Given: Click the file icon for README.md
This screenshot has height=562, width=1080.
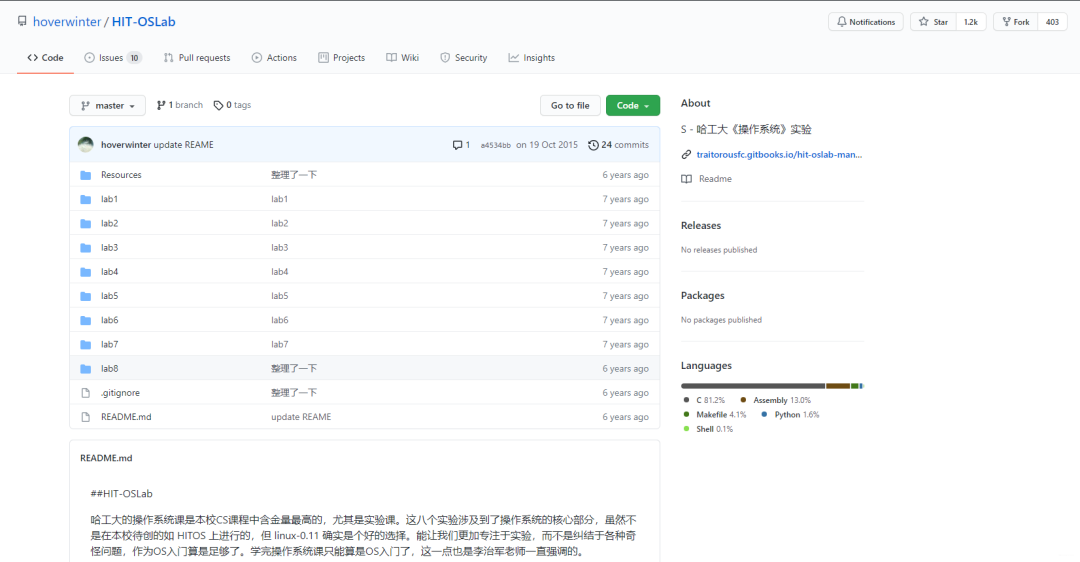Looking at the screenshot, I should point(85,417).
